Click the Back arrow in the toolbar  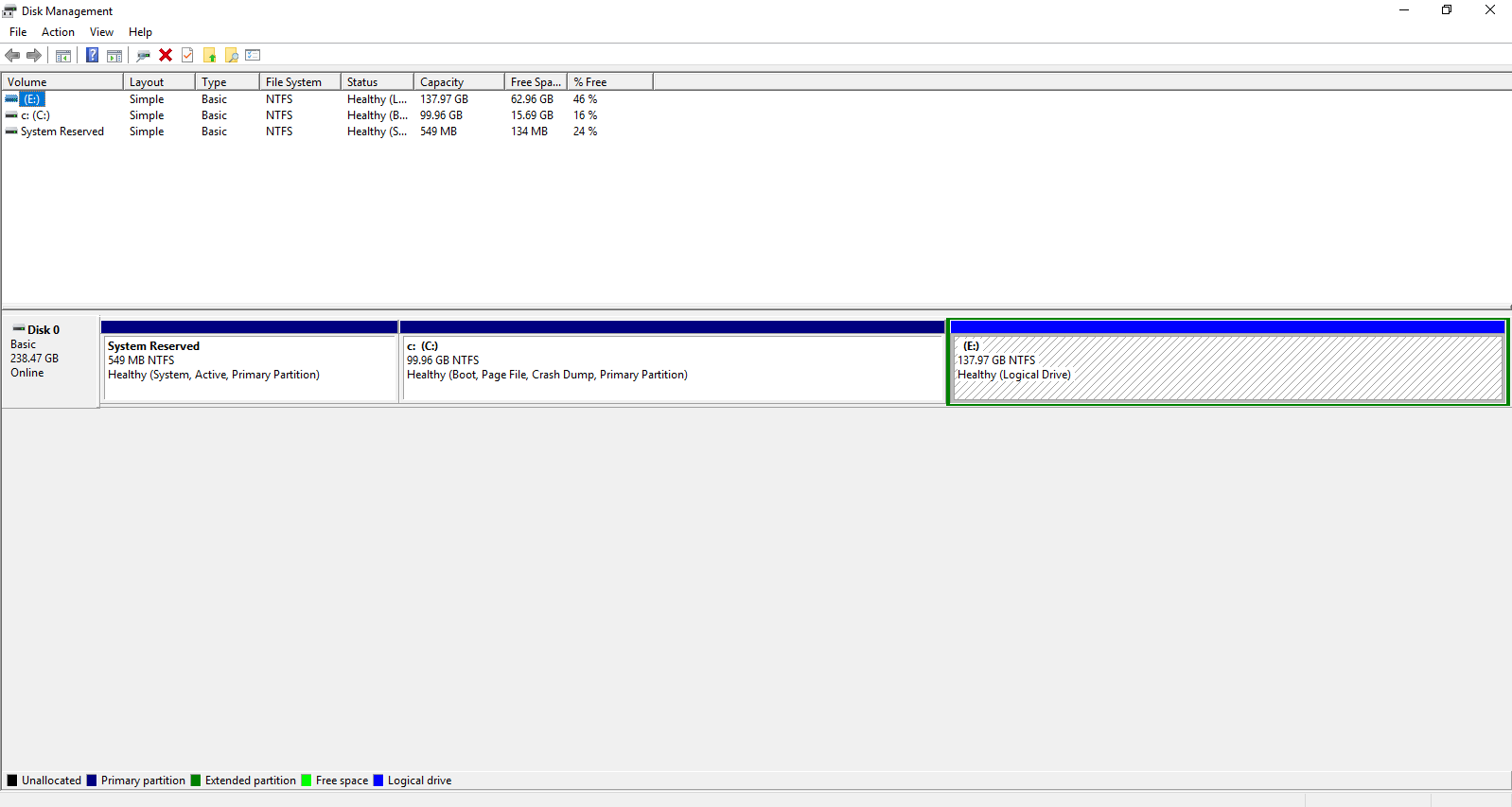coord(12,55)
